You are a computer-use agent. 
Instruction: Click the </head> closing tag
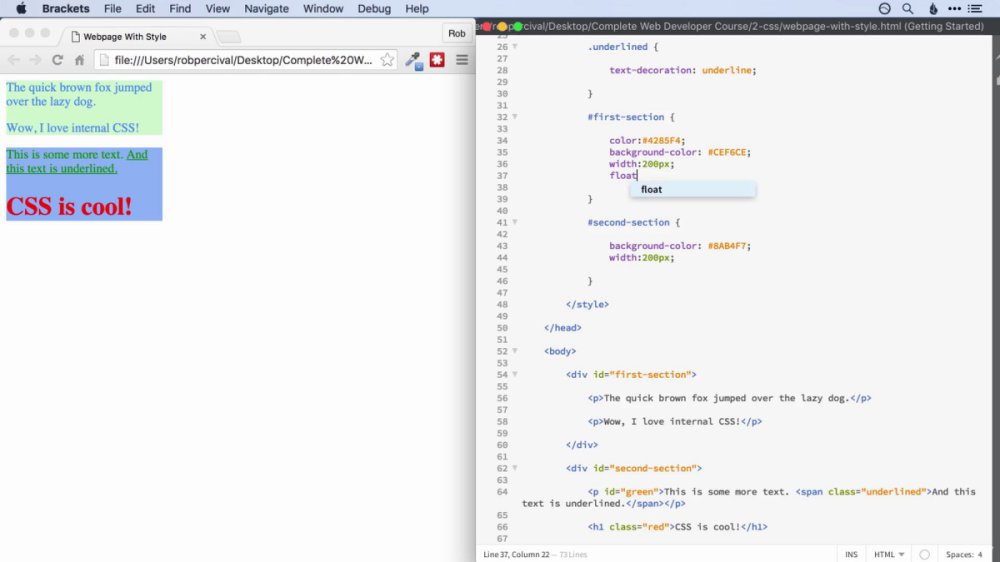point(563,328)
